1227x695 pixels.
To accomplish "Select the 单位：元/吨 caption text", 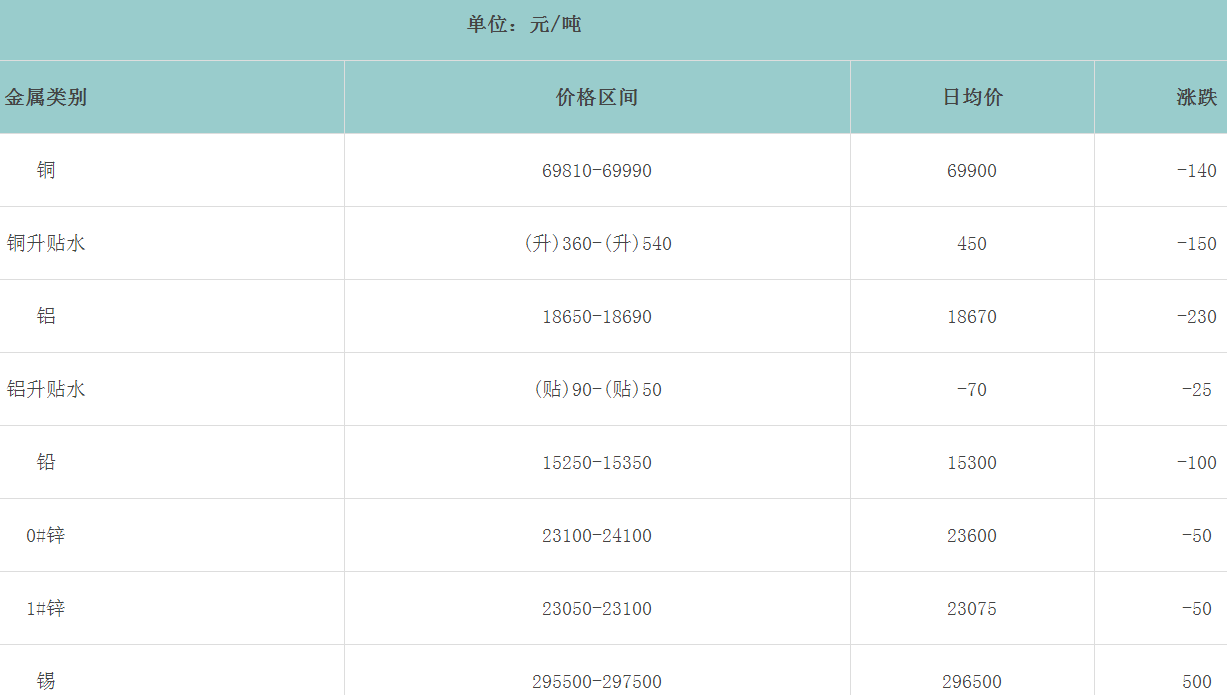I will point(524,24).
